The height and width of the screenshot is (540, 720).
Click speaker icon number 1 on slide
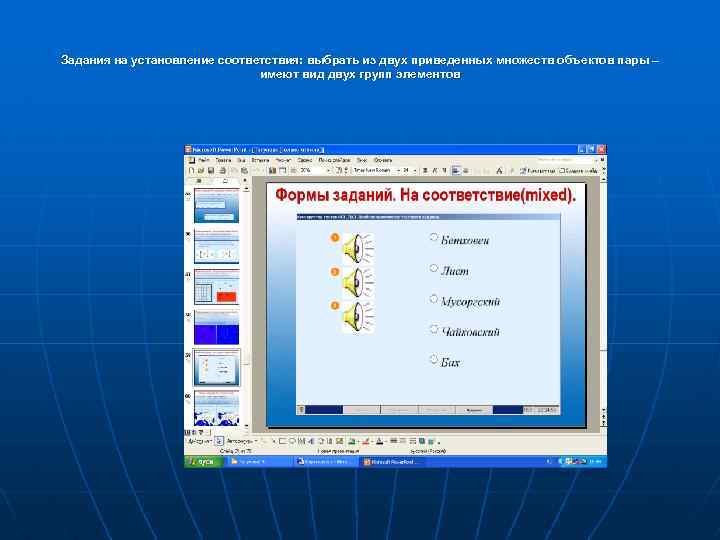tap(358, 248)
